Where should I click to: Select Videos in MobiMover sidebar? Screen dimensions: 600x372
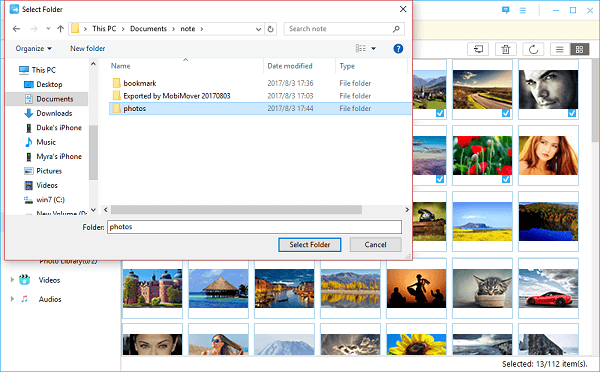[x=49, y=280]
